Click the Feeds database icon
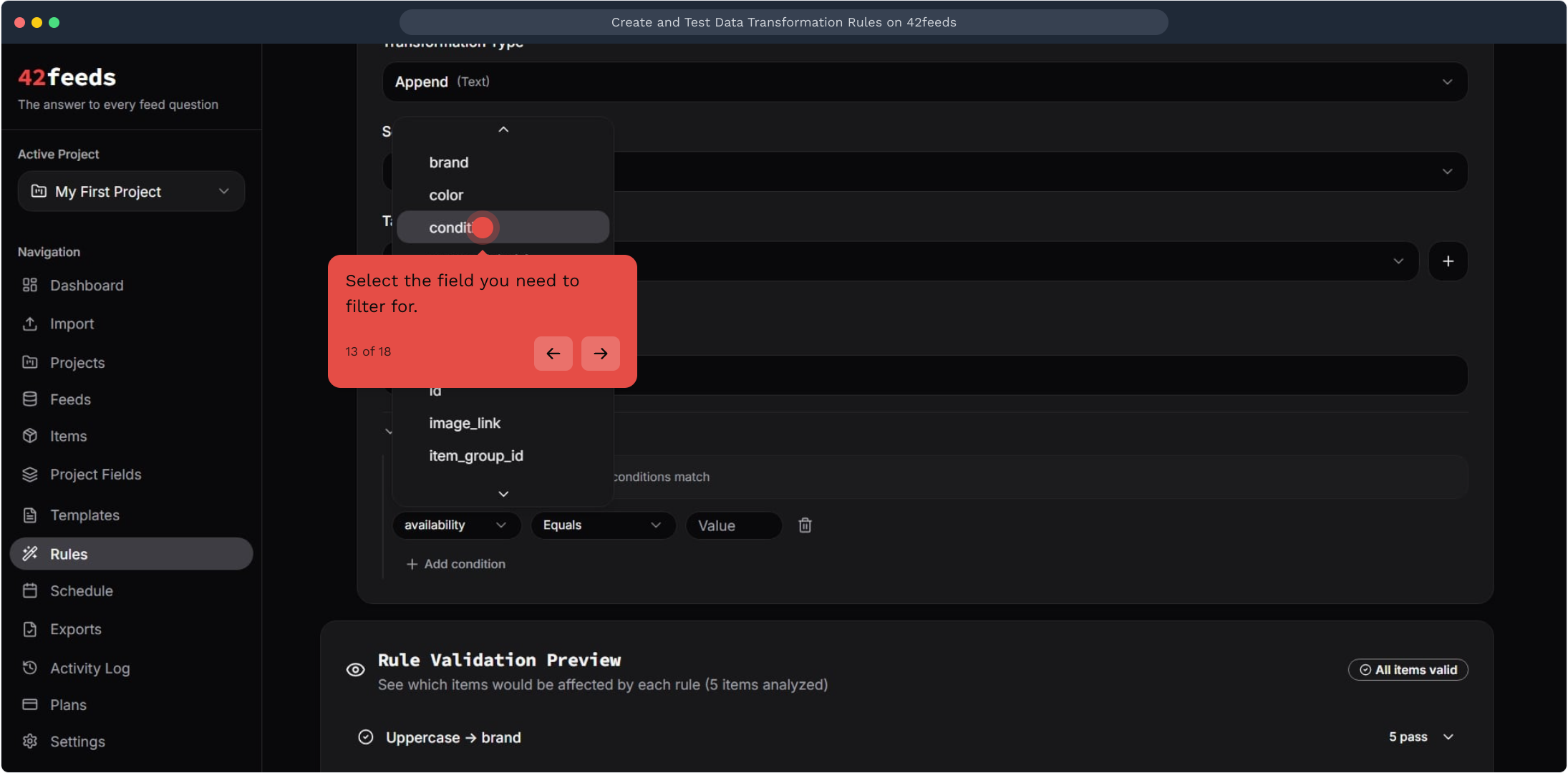Image resolution: width=1568 pixels, height=773 pixels. point(29,399)
